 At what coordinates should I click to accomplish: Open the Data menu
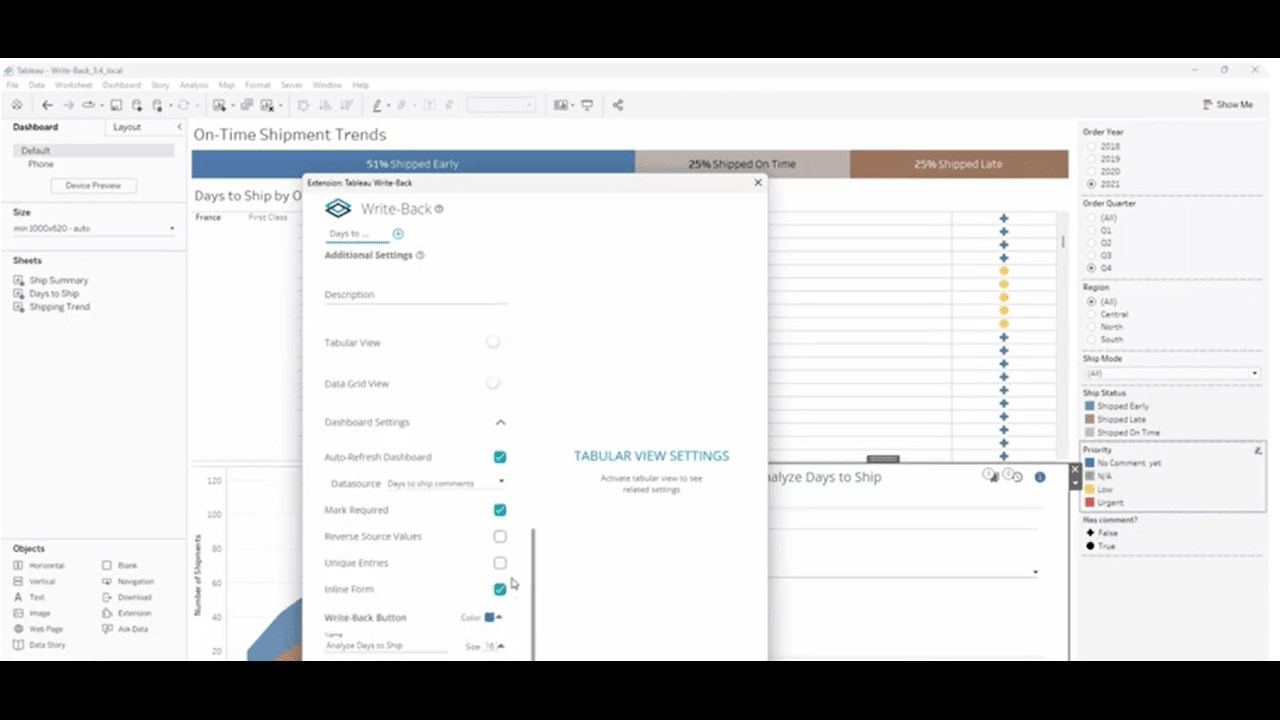pos(37,85)
